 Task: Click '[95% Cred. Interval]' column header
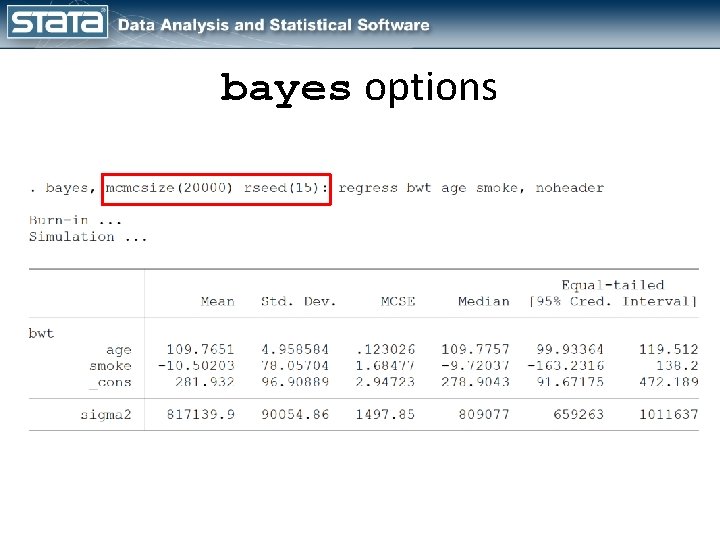click(613, 302)
